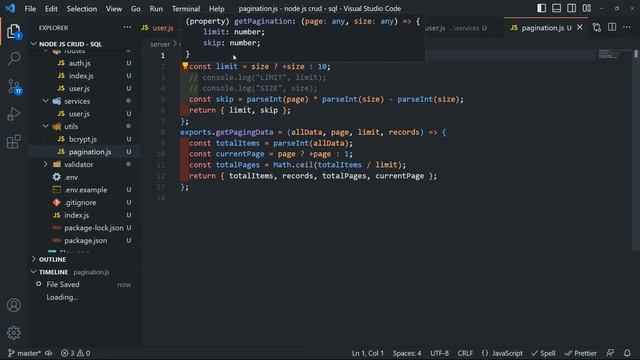
Task: Change the Spaces: 4 indentation setting
Action: [x=407, y=353]
